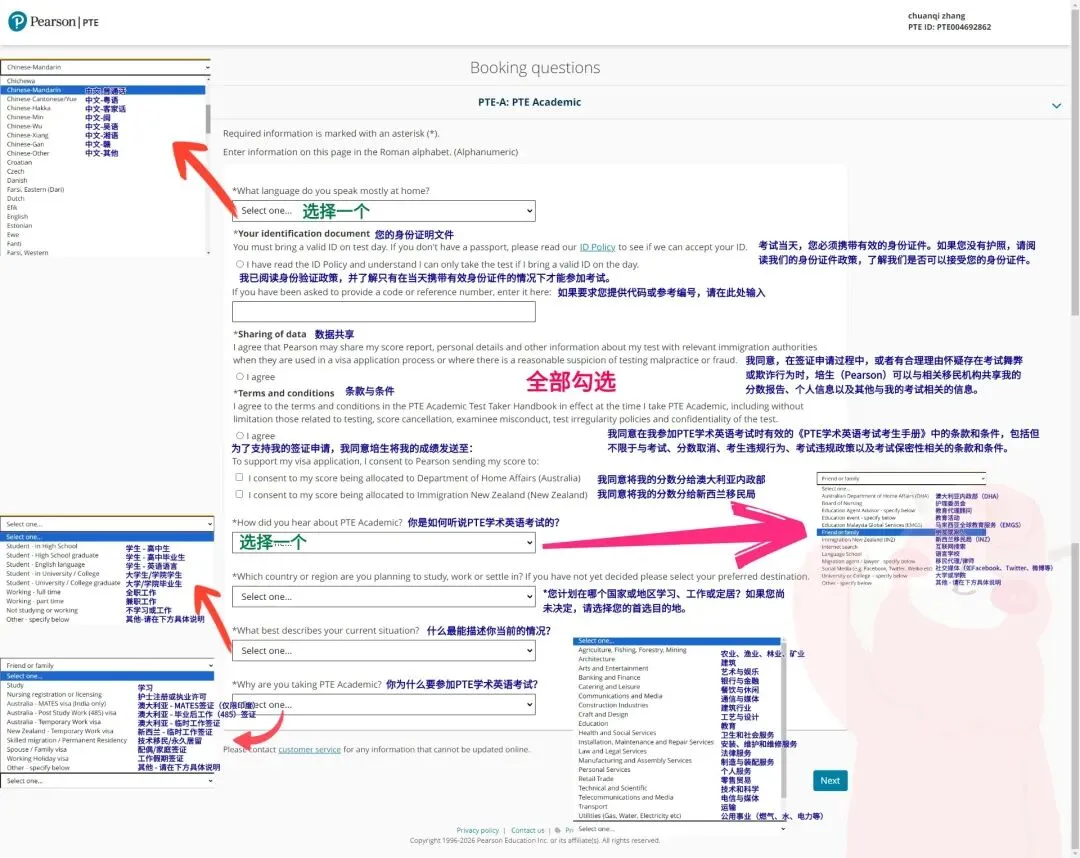Click the 'Booking questions' heading
Image resolution: width=1080 pixels, height=858 pixels.
535,67
